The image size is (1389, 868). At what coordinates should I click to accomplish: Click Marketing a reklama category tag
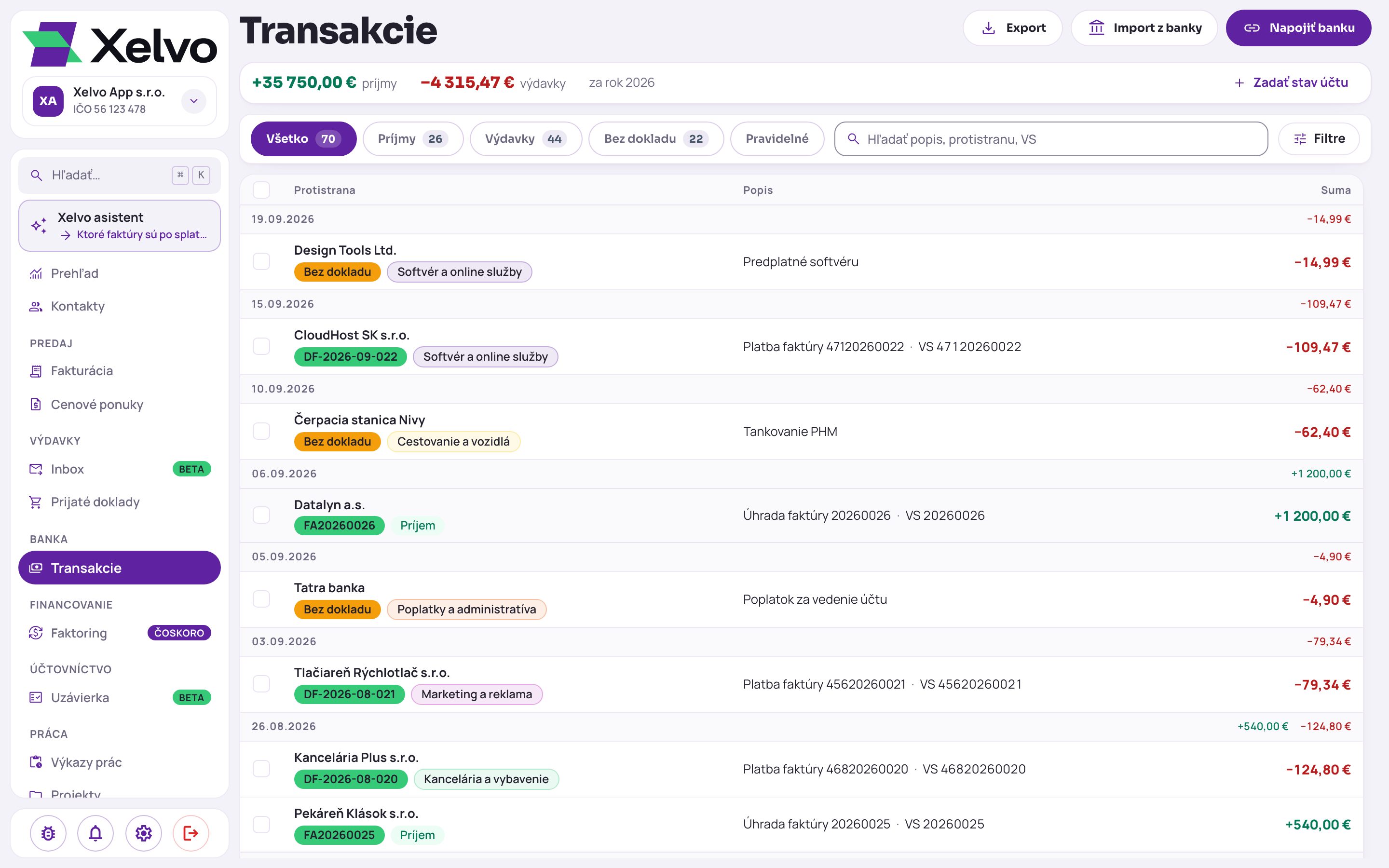point(477,694)
